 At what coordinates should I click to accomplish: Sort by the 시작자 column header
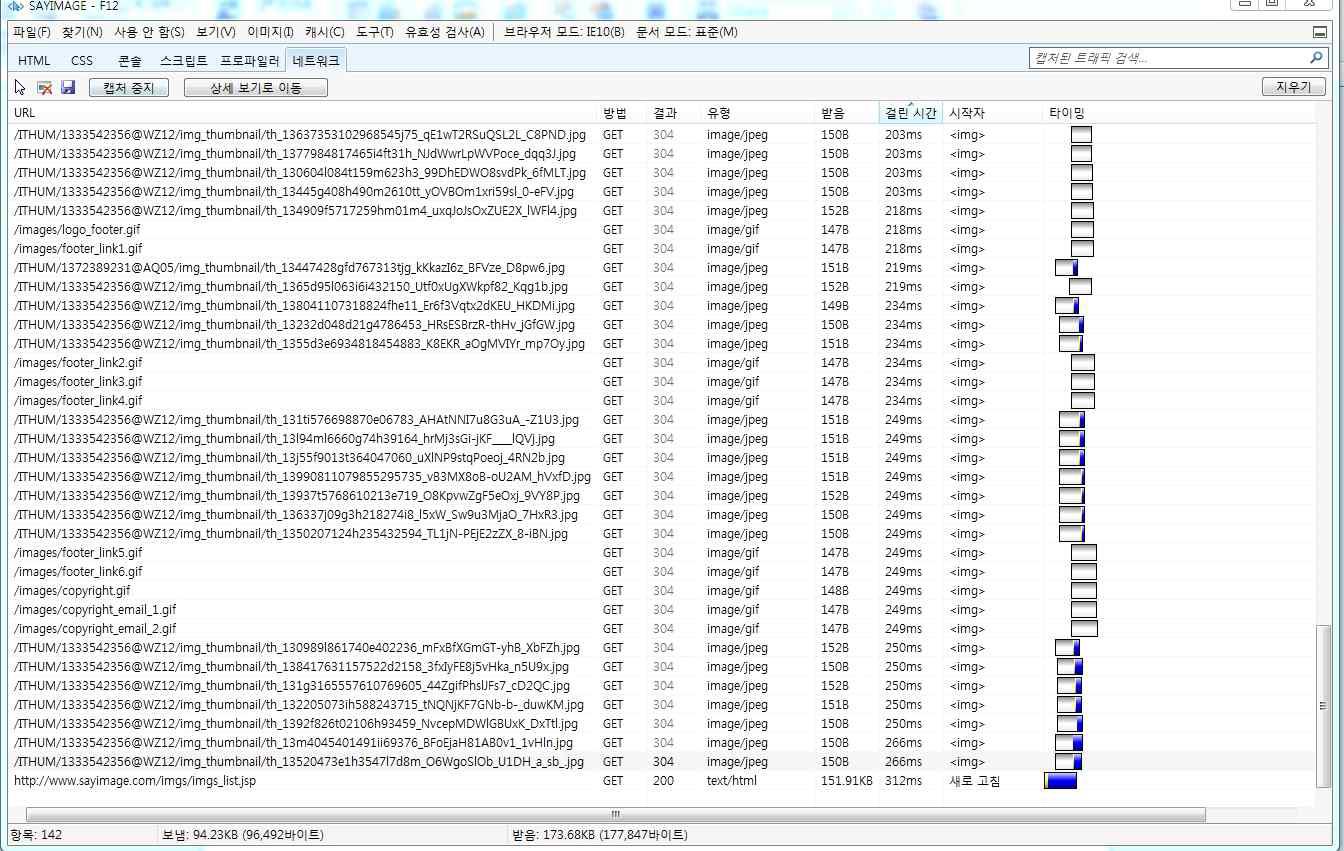992,113
